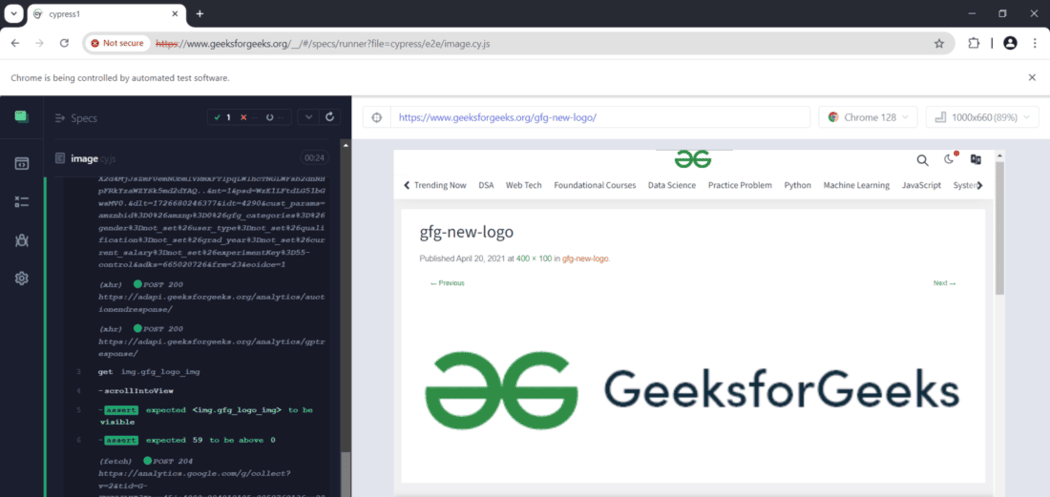Open the Debug bug icon in sidebar

21,240
